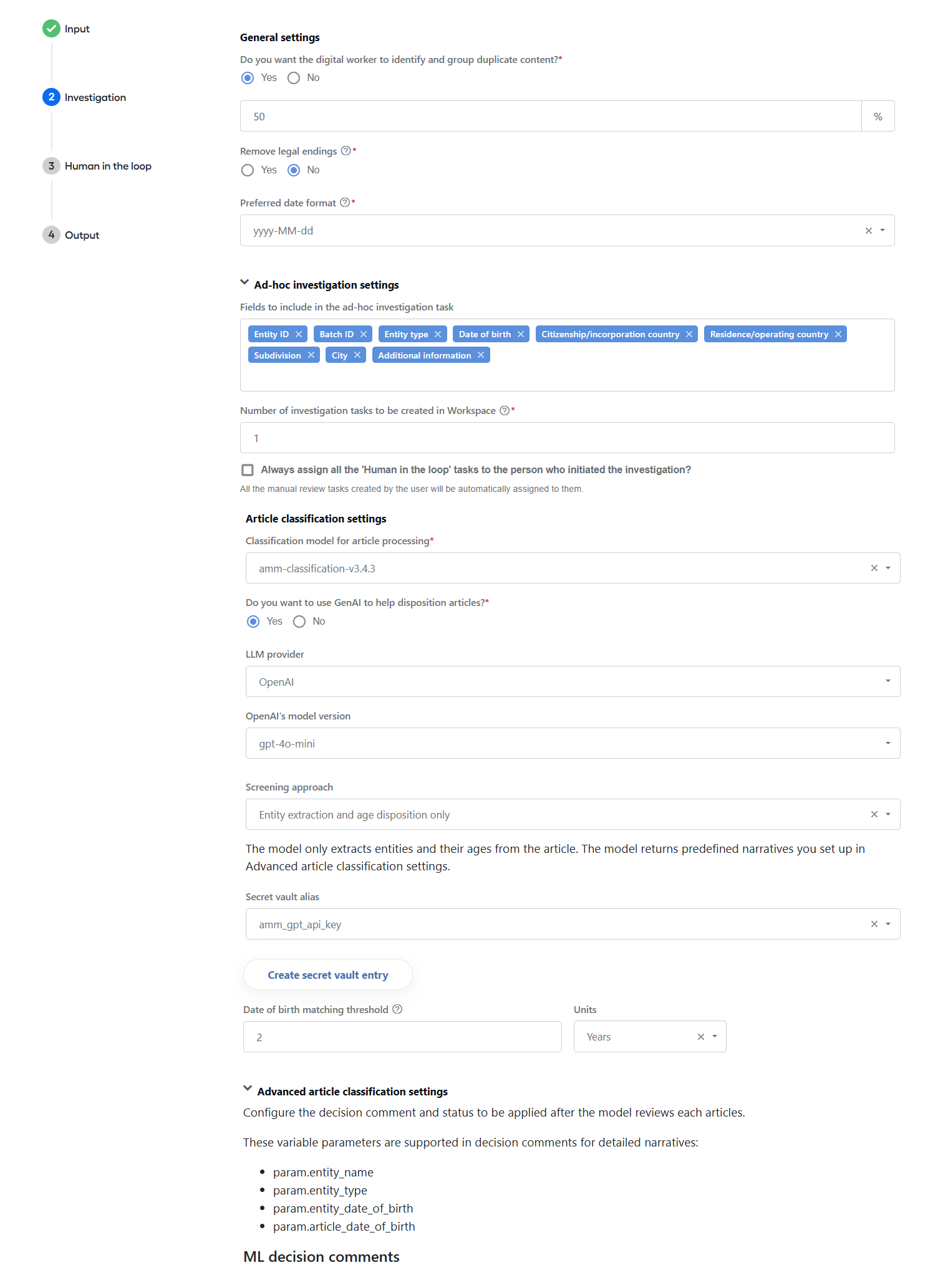Collapse Ad-hoc investigation settings section
Screen dimensions: 948x1288
click(244, 283)
